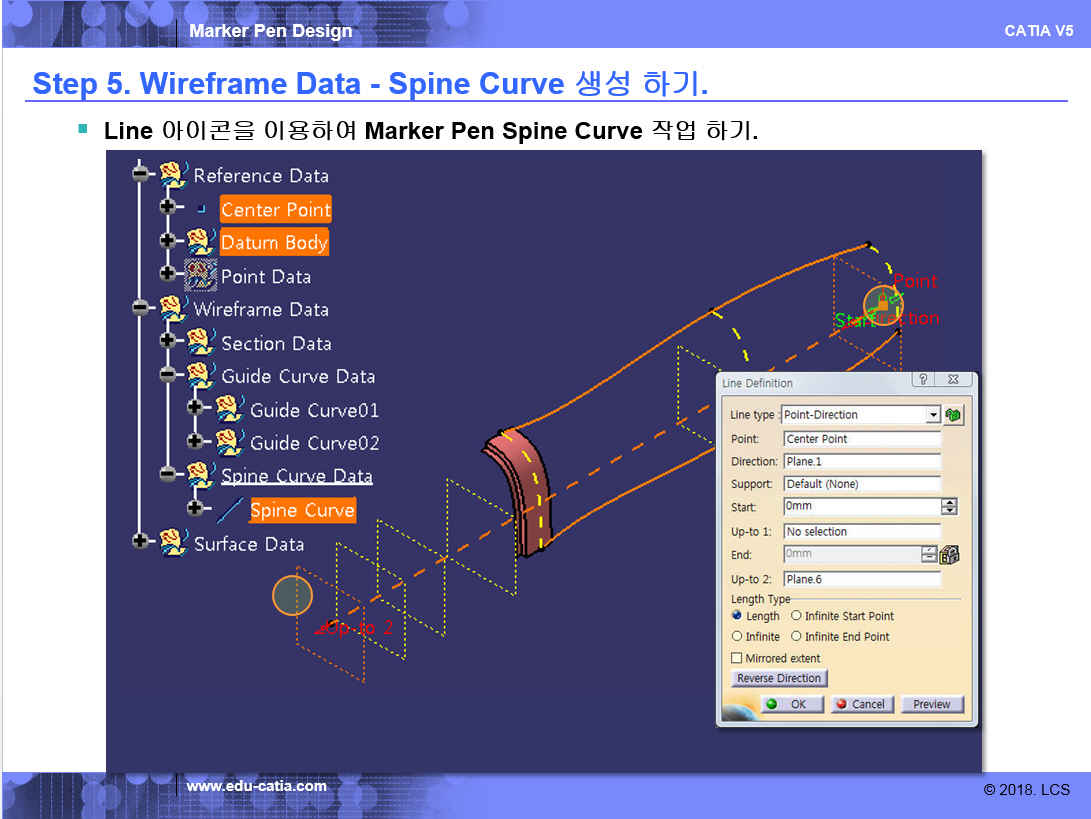The width and height of the screenshot is (1091, 819).
Task: Expand the Section Data tree node
Action: 167,342
